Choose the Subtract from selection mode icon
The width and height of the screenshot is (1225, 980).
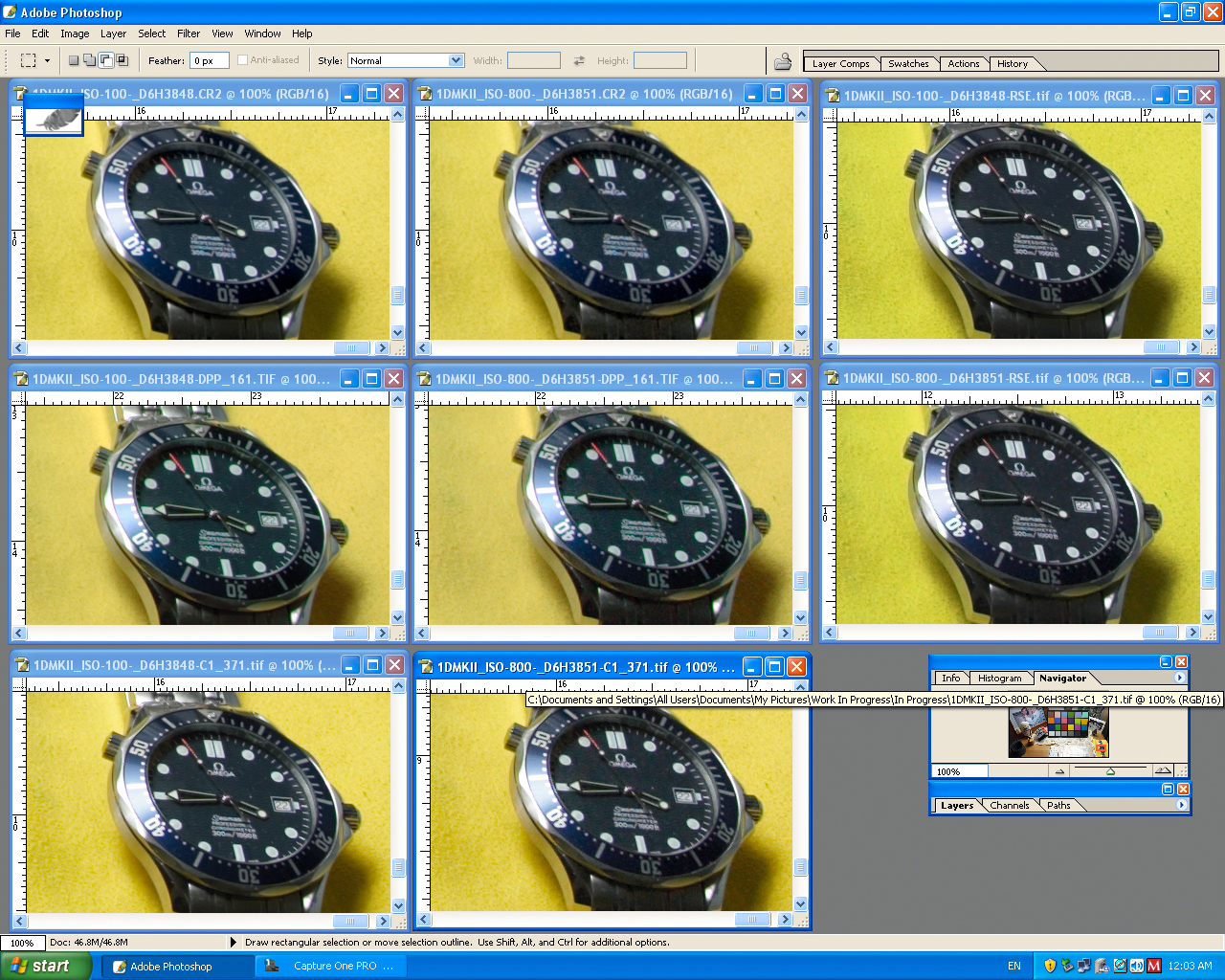tap(106, 60)
